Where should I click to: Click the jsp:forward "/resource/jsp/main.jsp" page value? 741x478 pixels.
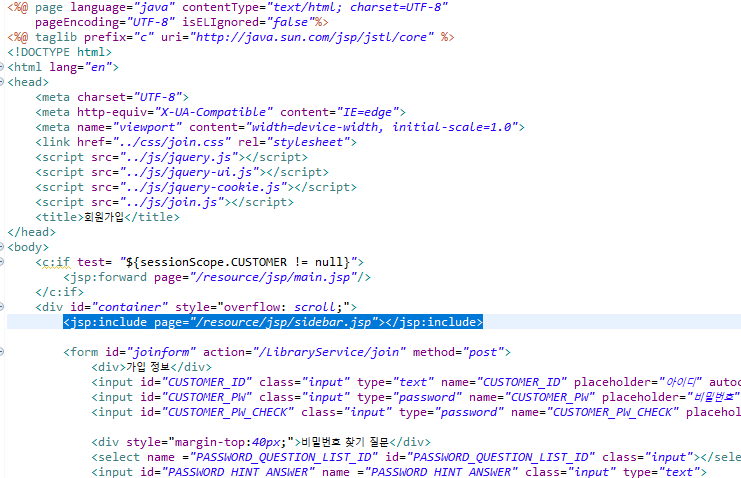coord(273,277)
